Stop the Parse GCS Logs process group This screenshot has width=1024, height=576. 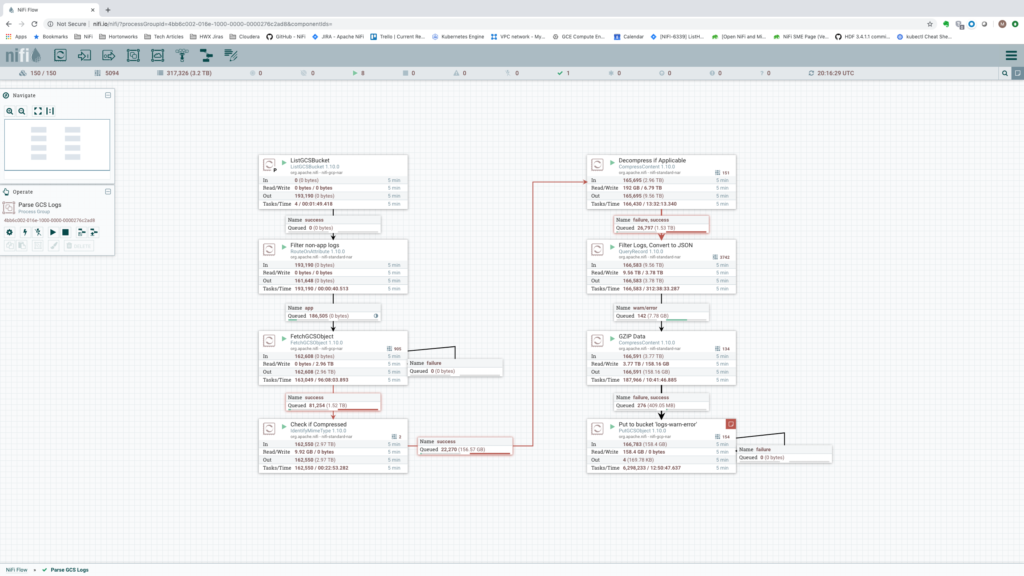click(x=66, y=232)
